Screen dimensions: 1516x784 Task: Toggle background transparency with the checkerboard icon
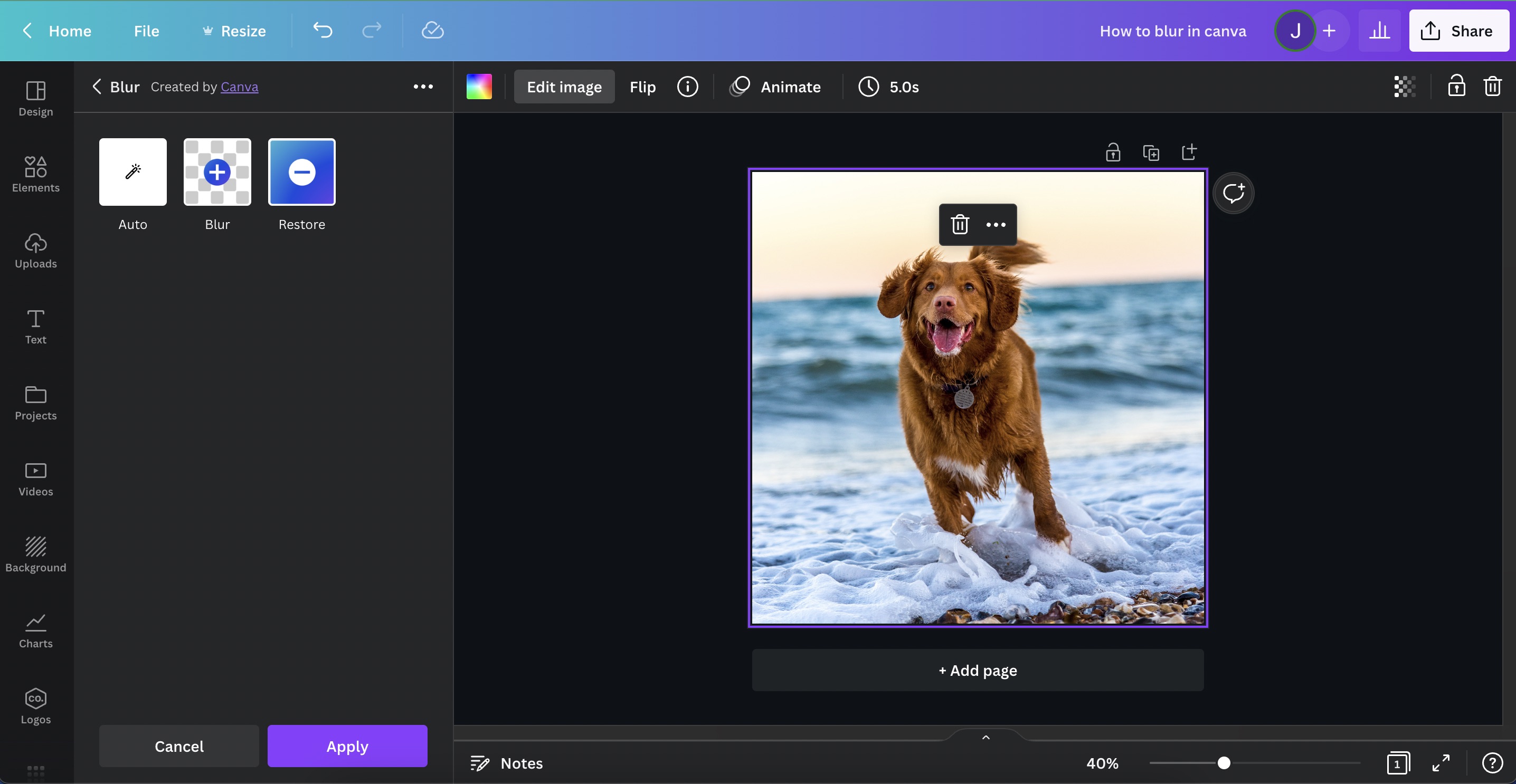coord(1404,87)
